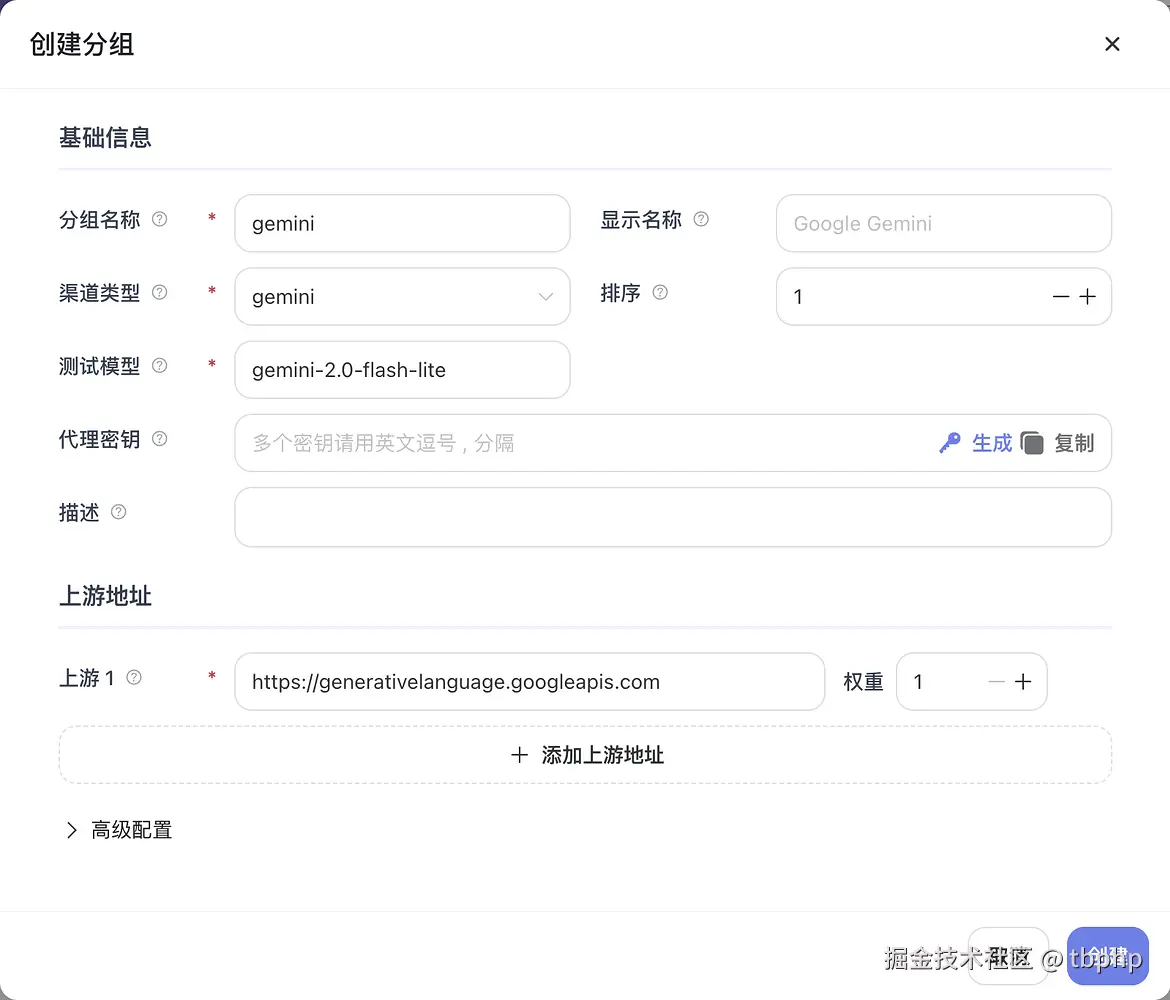Click the help icon beside 渠道类型
The width and height of the screenshot is (1170, 1000).
159,293
